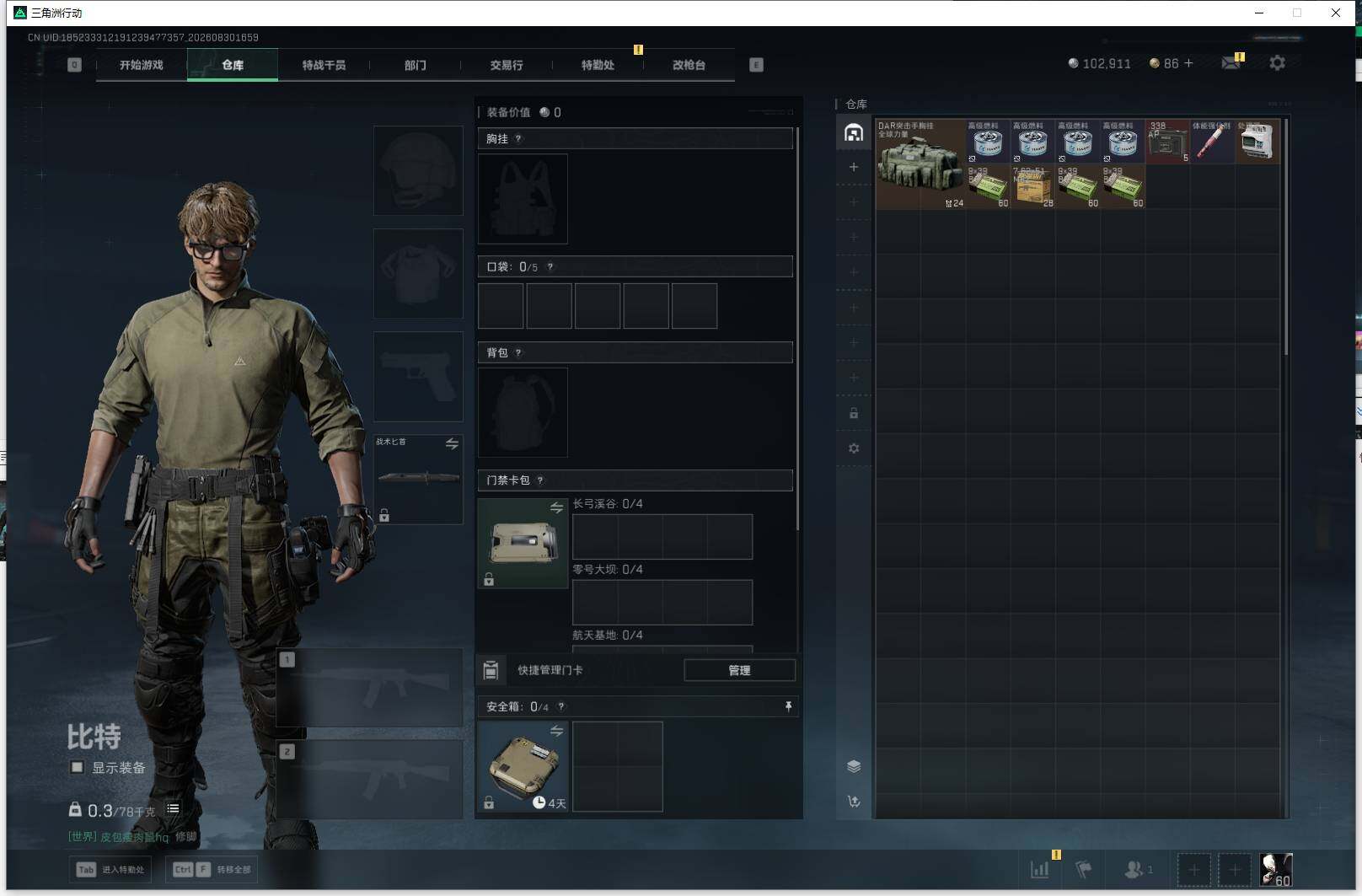The width and height of the screenshot is (1362, 896).
Task: Open the 改枪台 tab
Action: point(689,65)
